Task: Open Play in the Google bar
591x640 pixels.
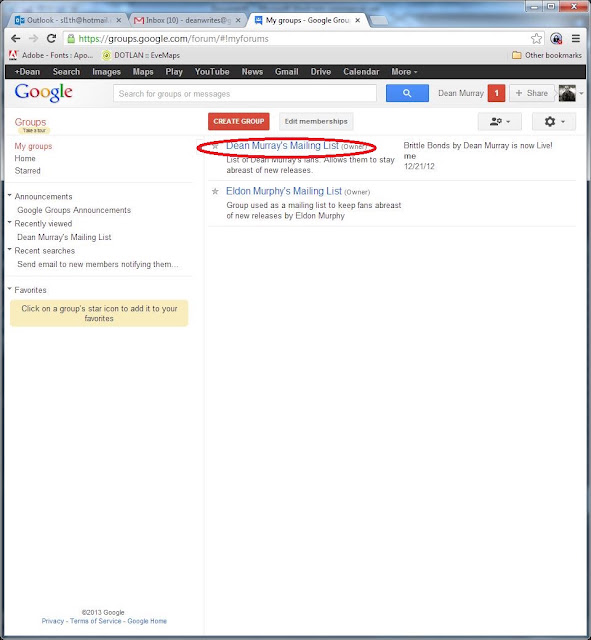Action: (x=174, y=72)
